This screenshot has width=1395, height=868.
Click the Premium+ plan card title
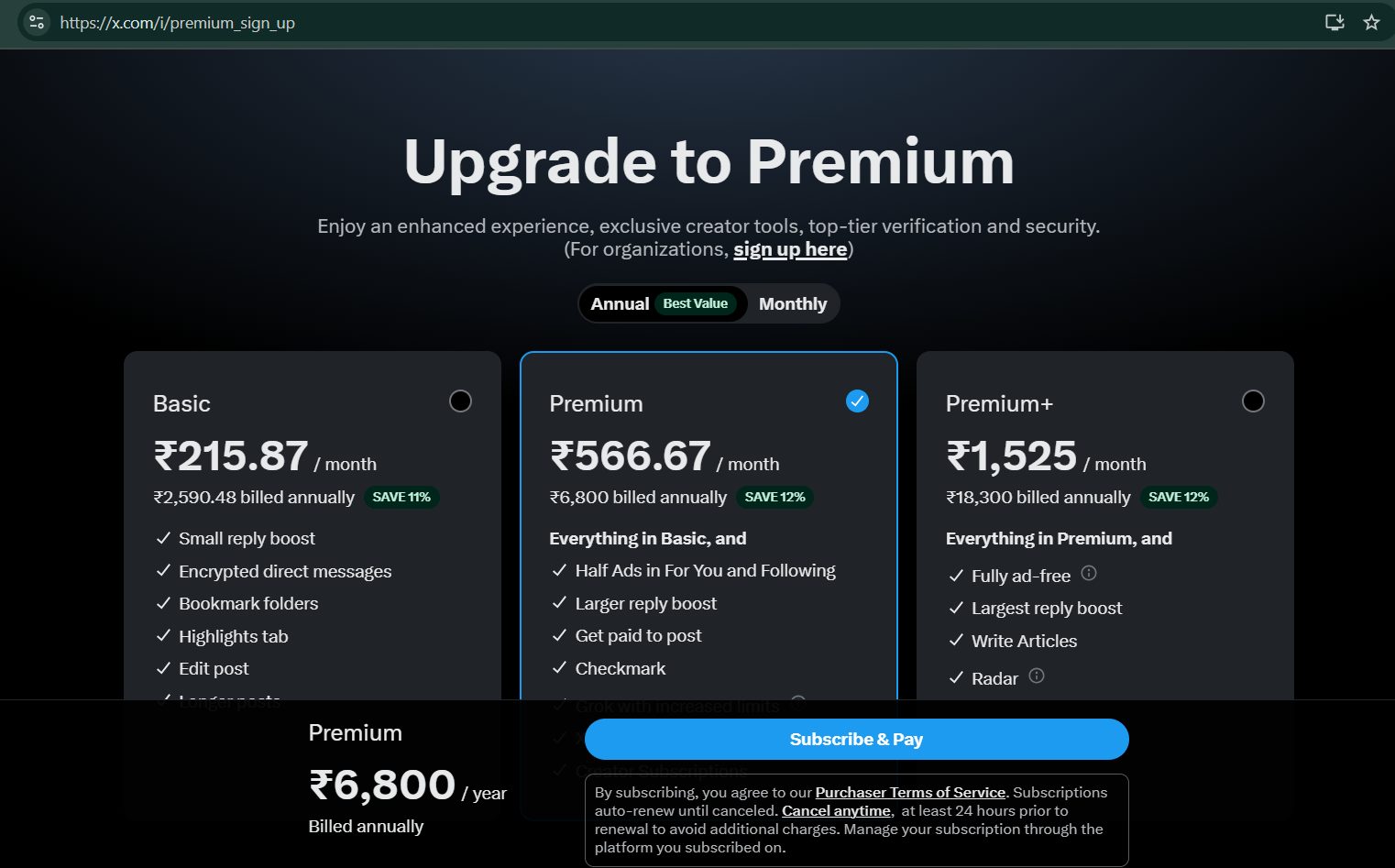pos(999,403)
